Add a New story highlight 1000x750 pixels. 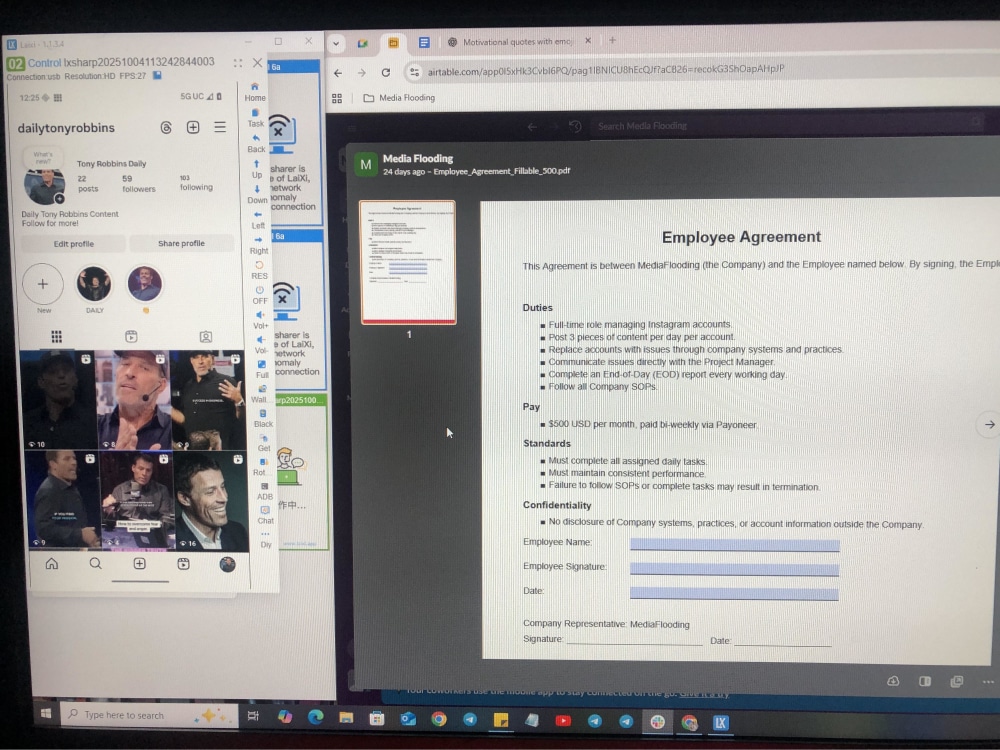tap(43, 284)
